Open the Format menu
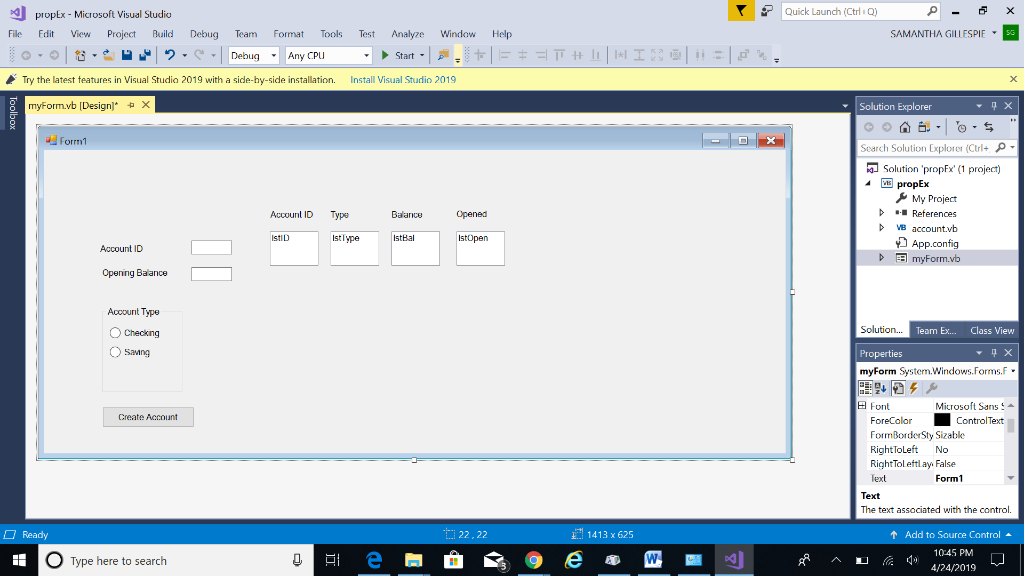 [x=289, y=34]
